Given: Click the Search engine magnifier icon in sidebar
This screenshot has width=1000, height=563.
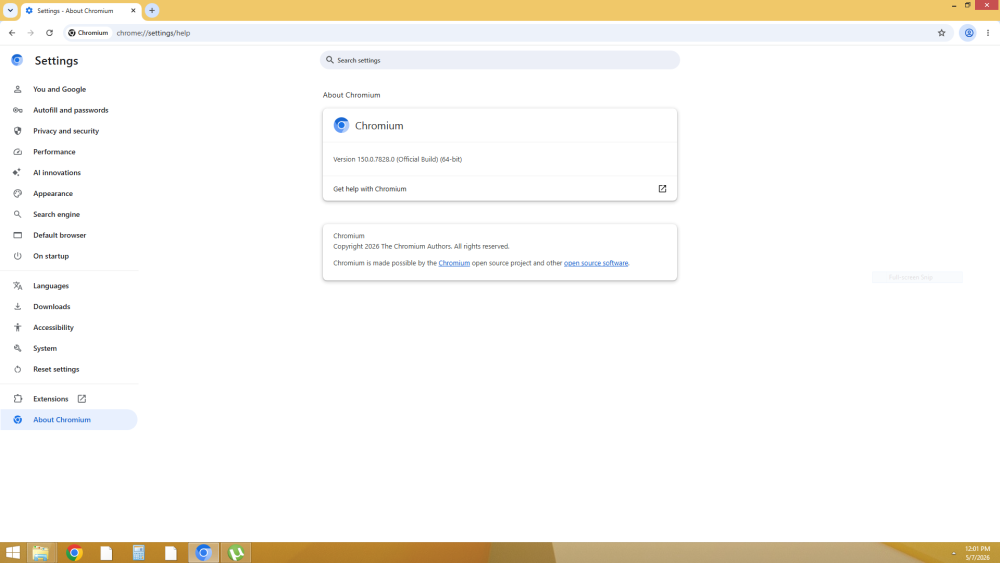Looking at the screenshot, I should [17, 214].
